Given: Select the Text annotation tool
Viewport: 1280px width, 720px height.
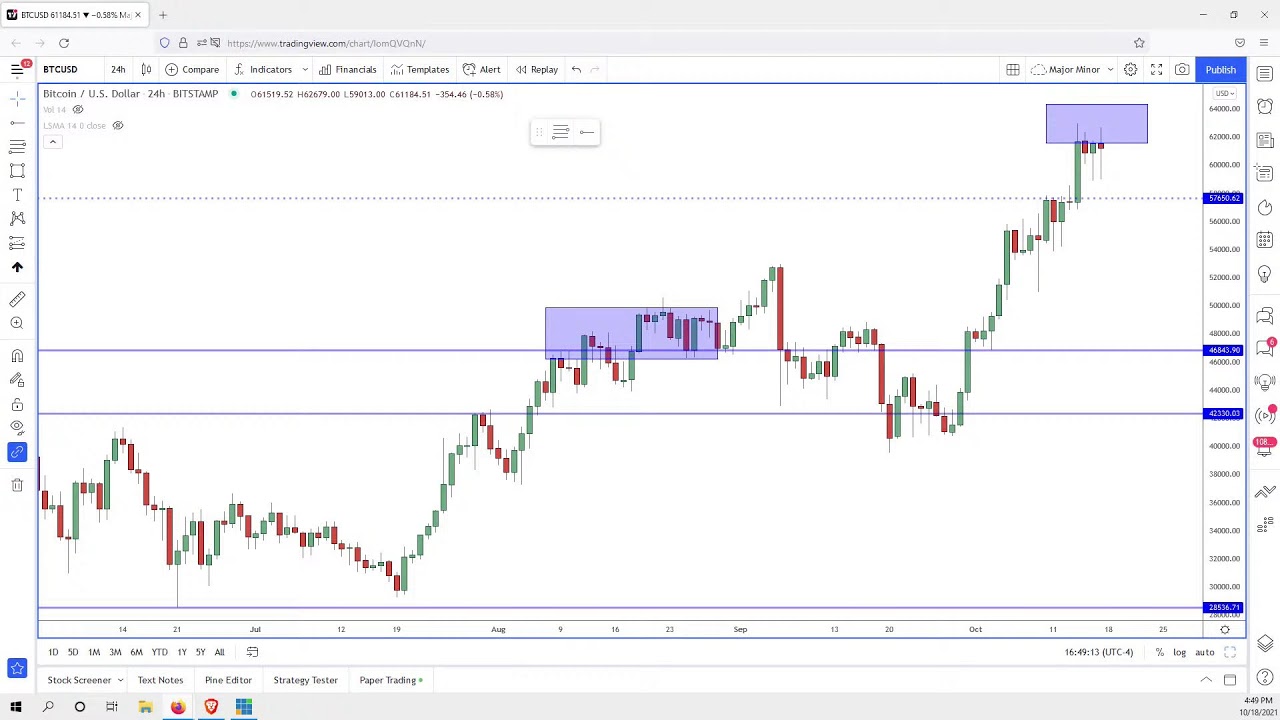Looking at the screenshot, I should tap(17, 195).
